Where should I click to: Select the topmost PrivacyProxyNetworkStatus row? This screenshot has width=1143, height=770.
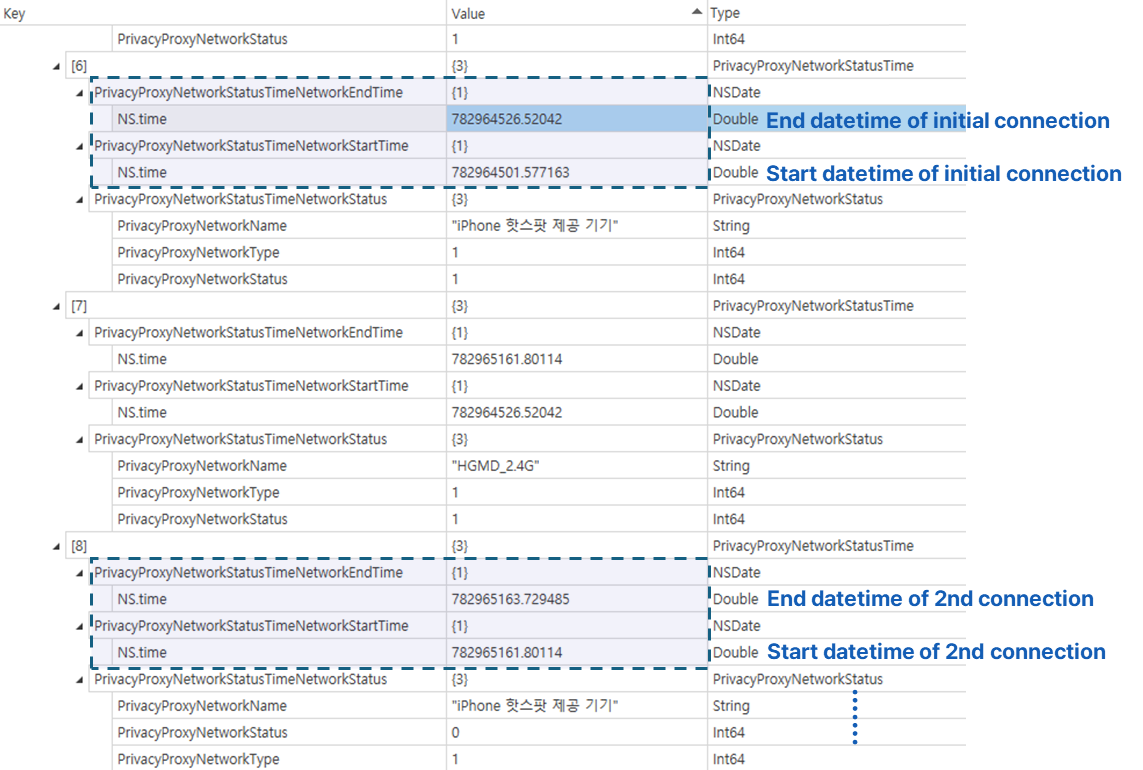tap(202, 39)
